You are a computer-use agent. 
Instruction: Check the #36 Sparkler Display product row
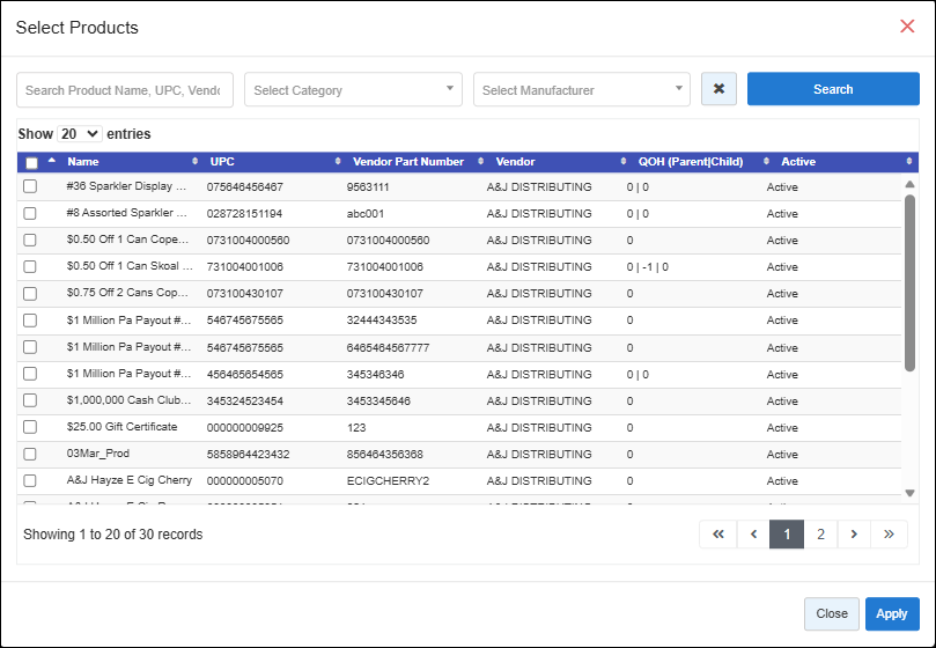30,186
